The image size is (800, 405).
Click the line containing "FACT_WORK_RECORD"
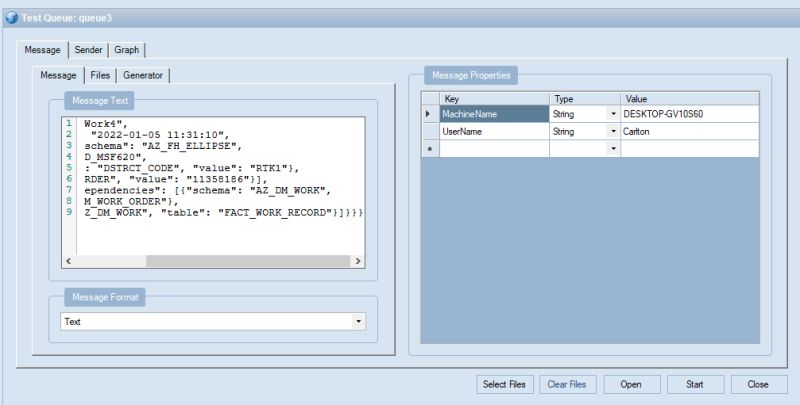coord(223,213)
